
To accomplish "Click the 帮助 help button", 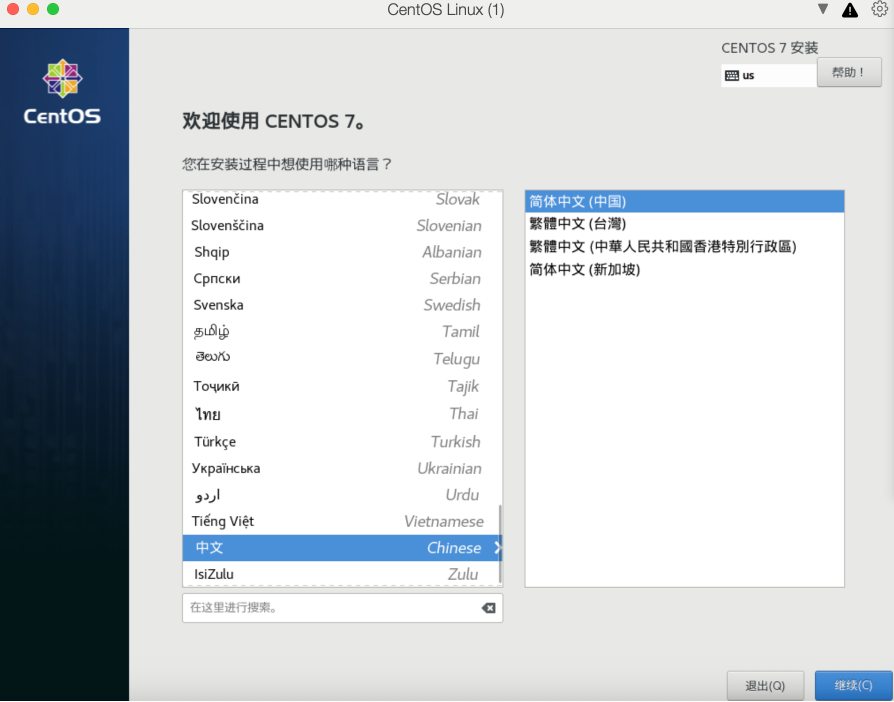I will tap(849, 73).
